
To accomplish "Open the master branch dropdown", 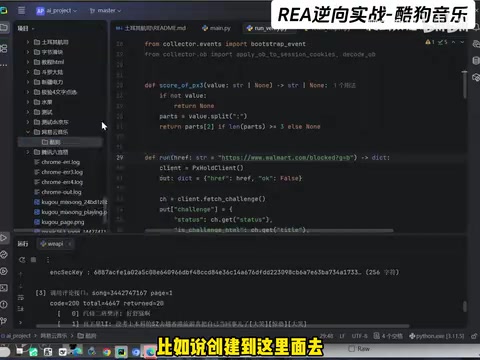I will pyautogui.click(x=105, y=11).
